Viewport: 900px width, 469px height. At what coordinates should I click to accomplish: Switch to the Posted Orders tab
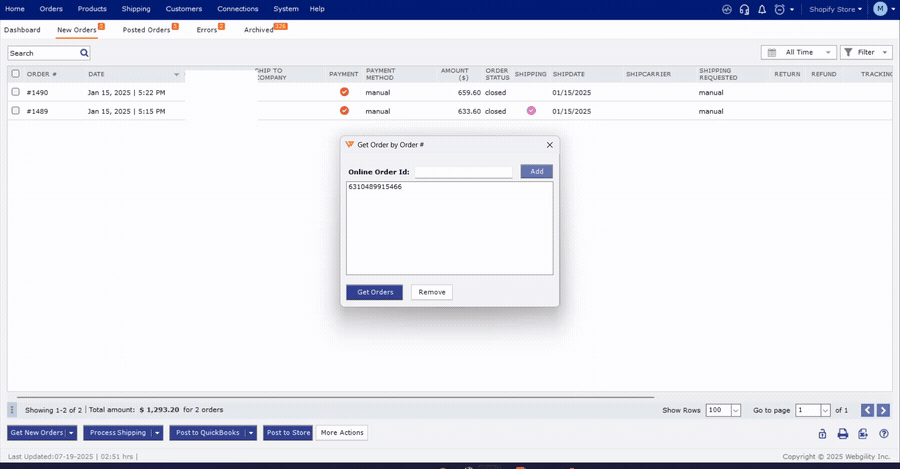click(x=146, y=30)
